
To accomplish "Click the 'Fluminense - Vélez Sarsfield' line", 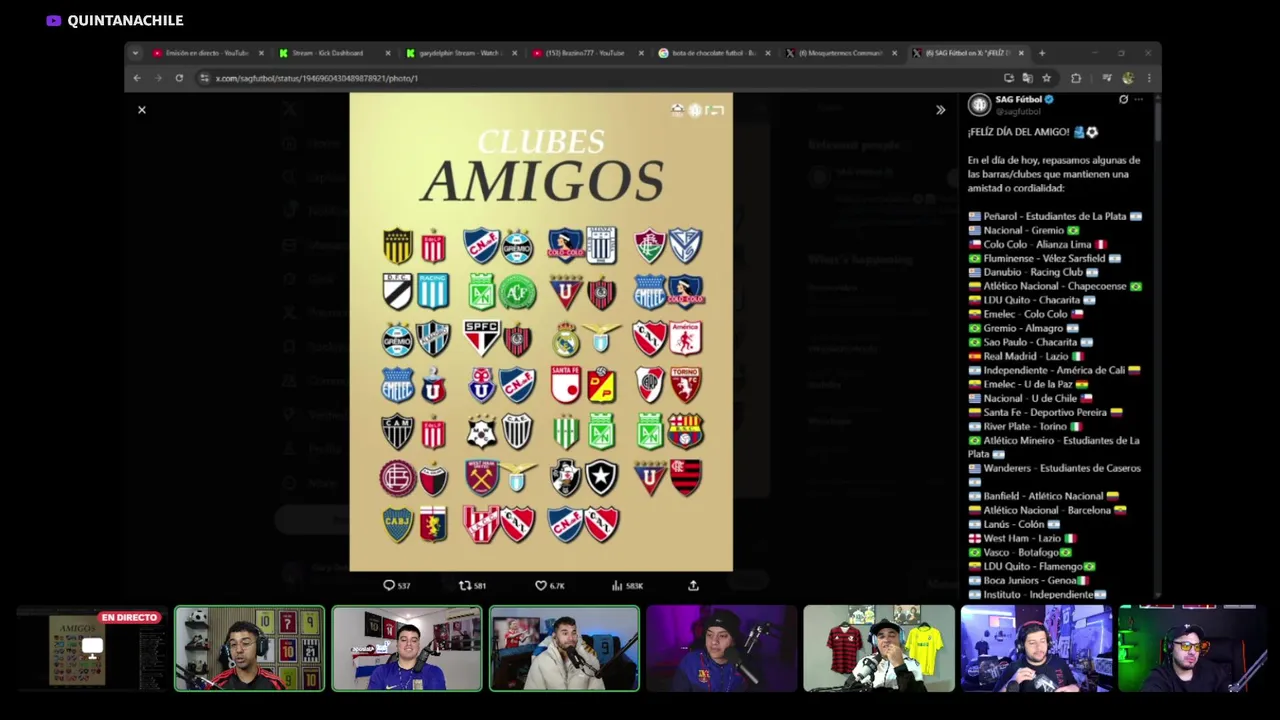I will pos(1044,258).
